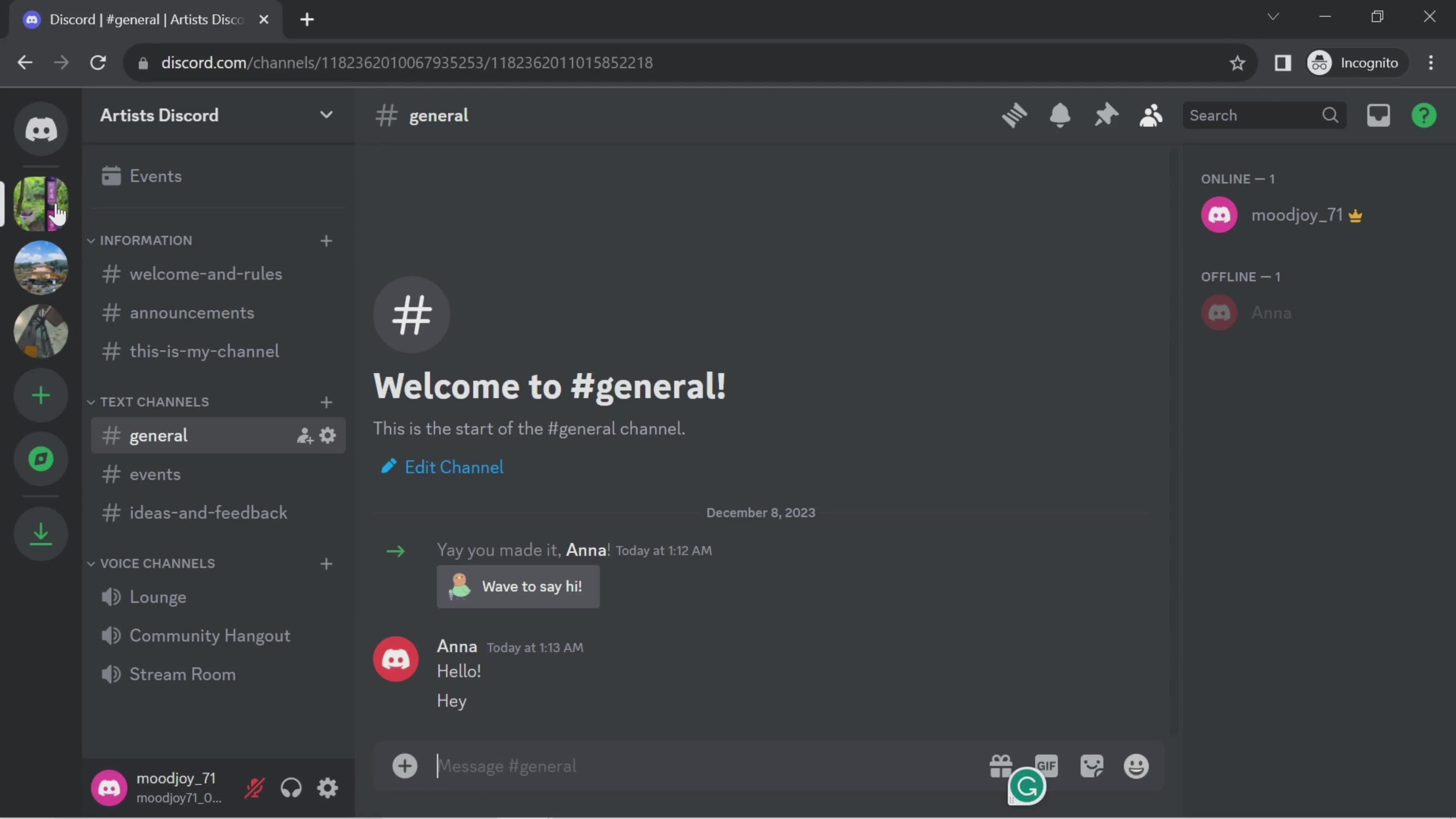Toggle the pin/bookmark channel icon
Image resolution: width=1456 pixels, height=819 pixels.
[x=1106, y=115]
